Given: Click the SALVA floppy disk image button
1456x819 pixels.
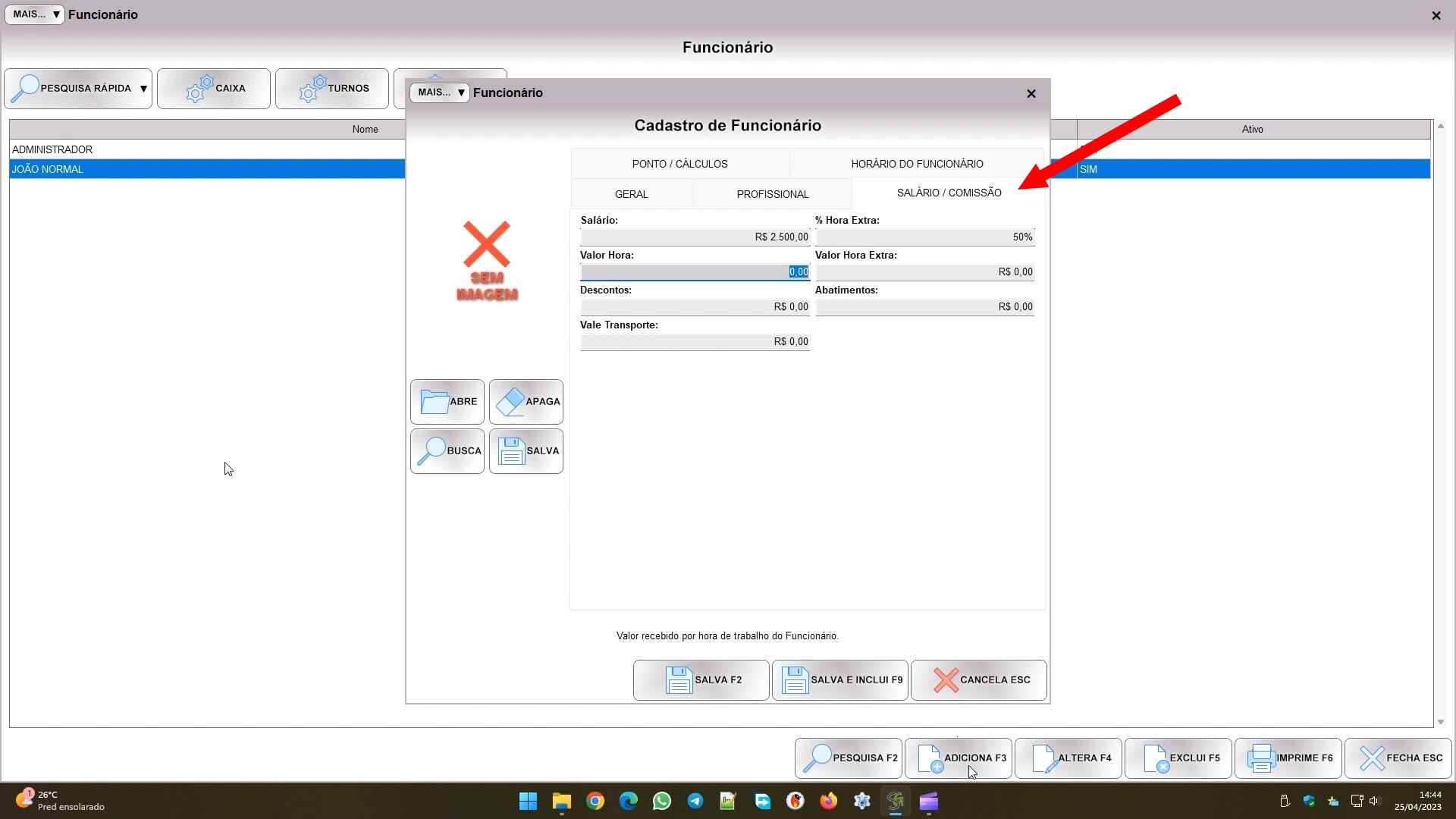Looking at the screenshot, I should [526, 451].
